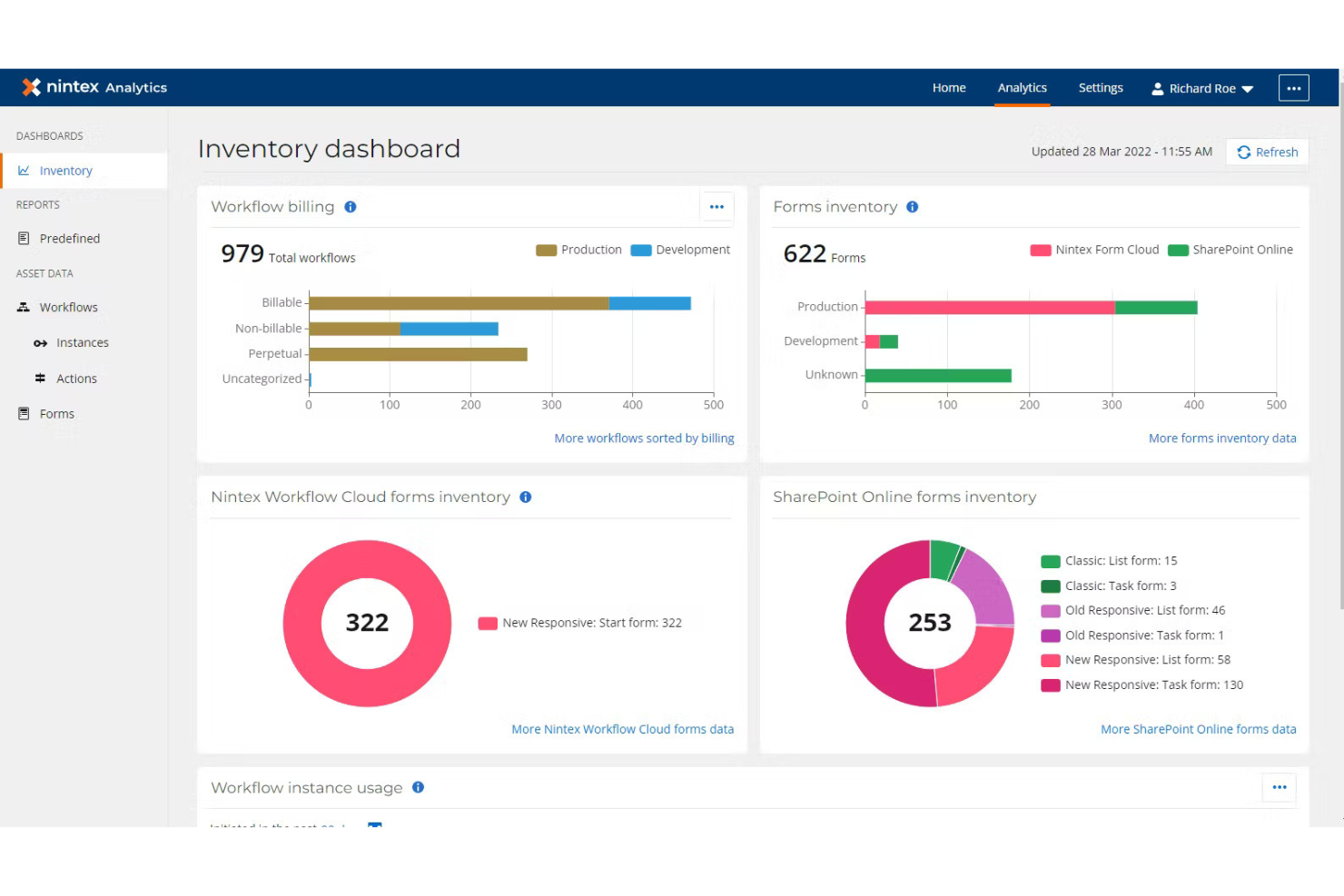Click the Actions icon in sidebar
This screenshot has height=896, width=1344.
point(40,379)
